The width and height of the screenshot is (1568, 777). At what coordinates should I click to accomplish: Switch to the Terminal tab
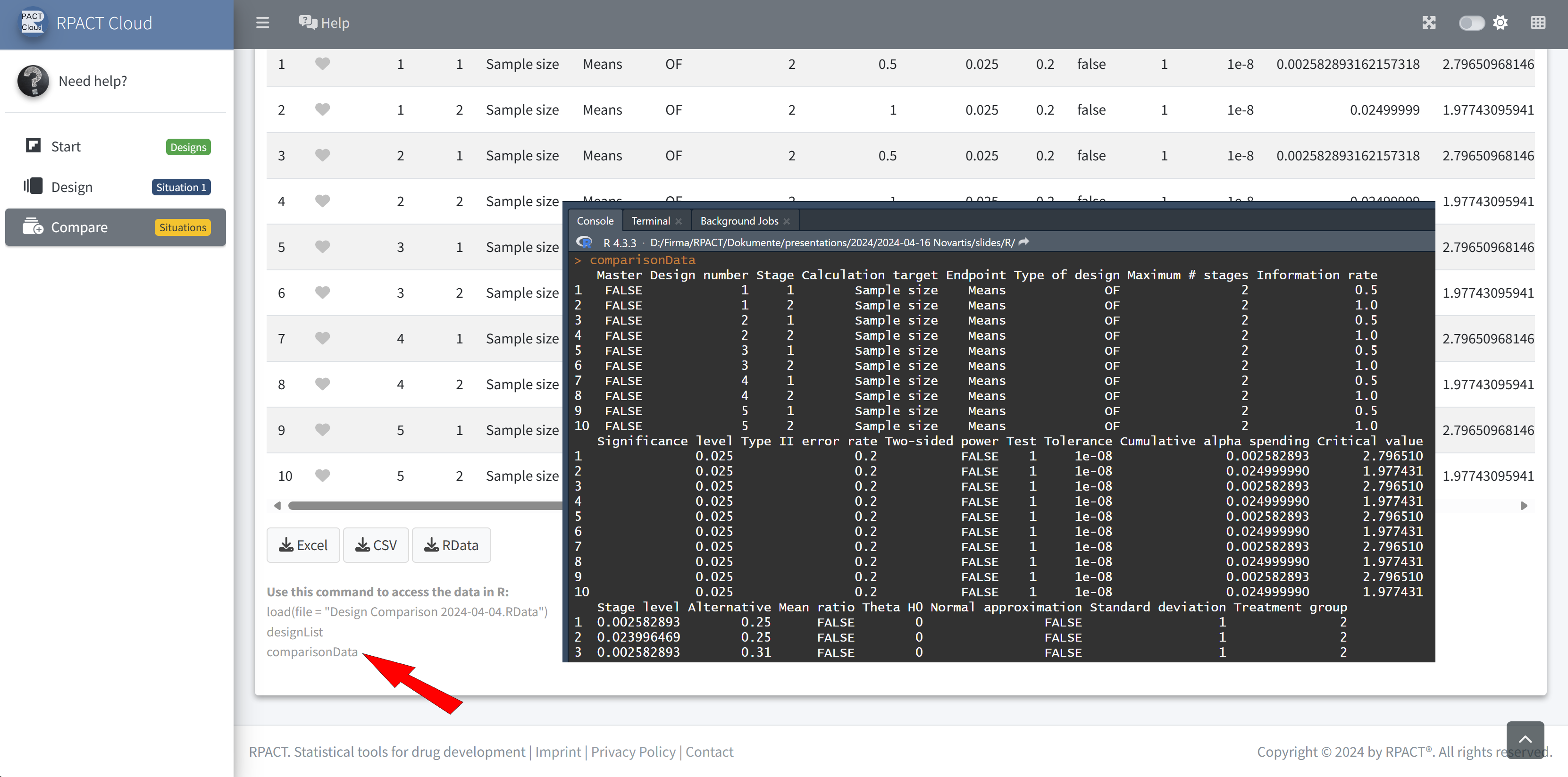(x=650, y=221)
